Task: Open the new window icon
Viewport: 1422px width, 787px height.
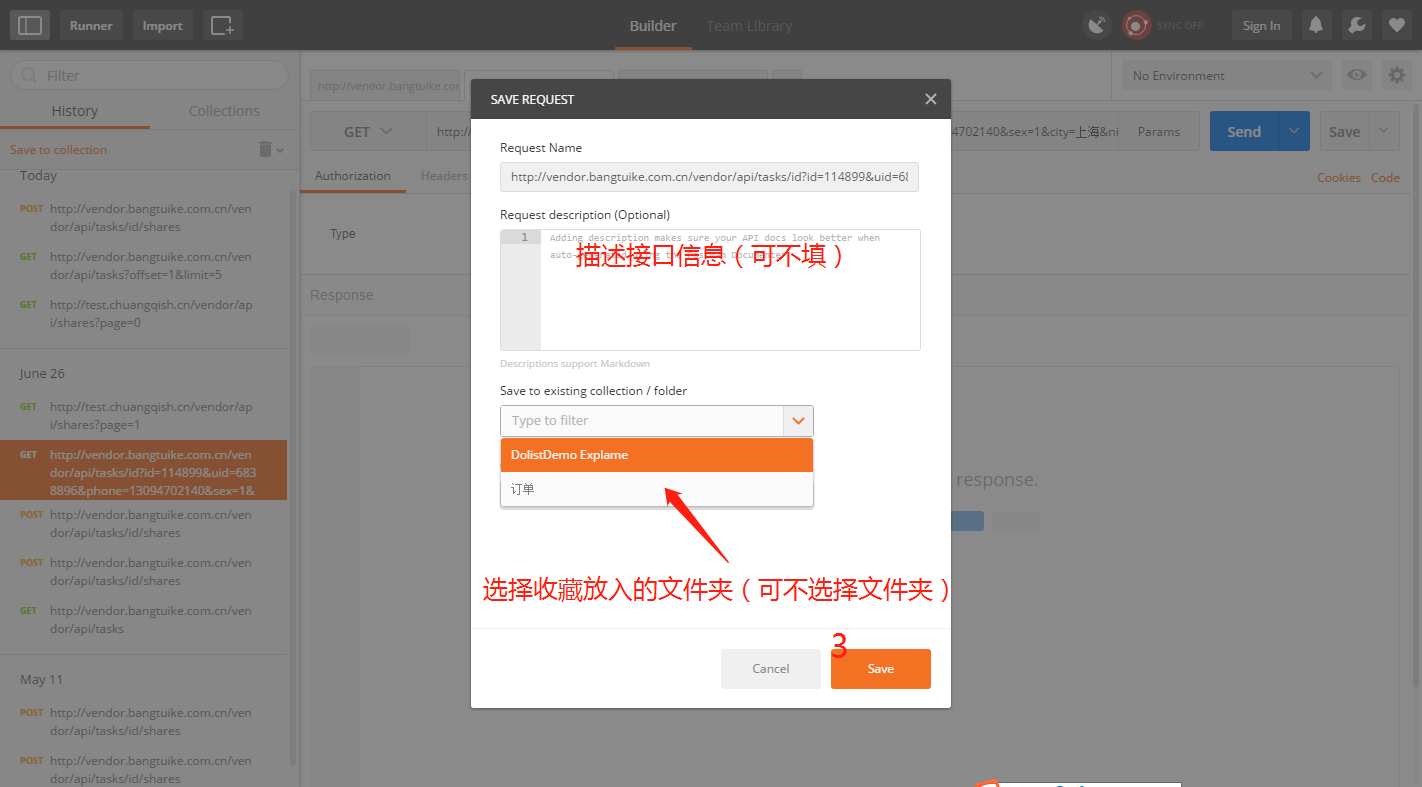Action: (x=222, y=25)
